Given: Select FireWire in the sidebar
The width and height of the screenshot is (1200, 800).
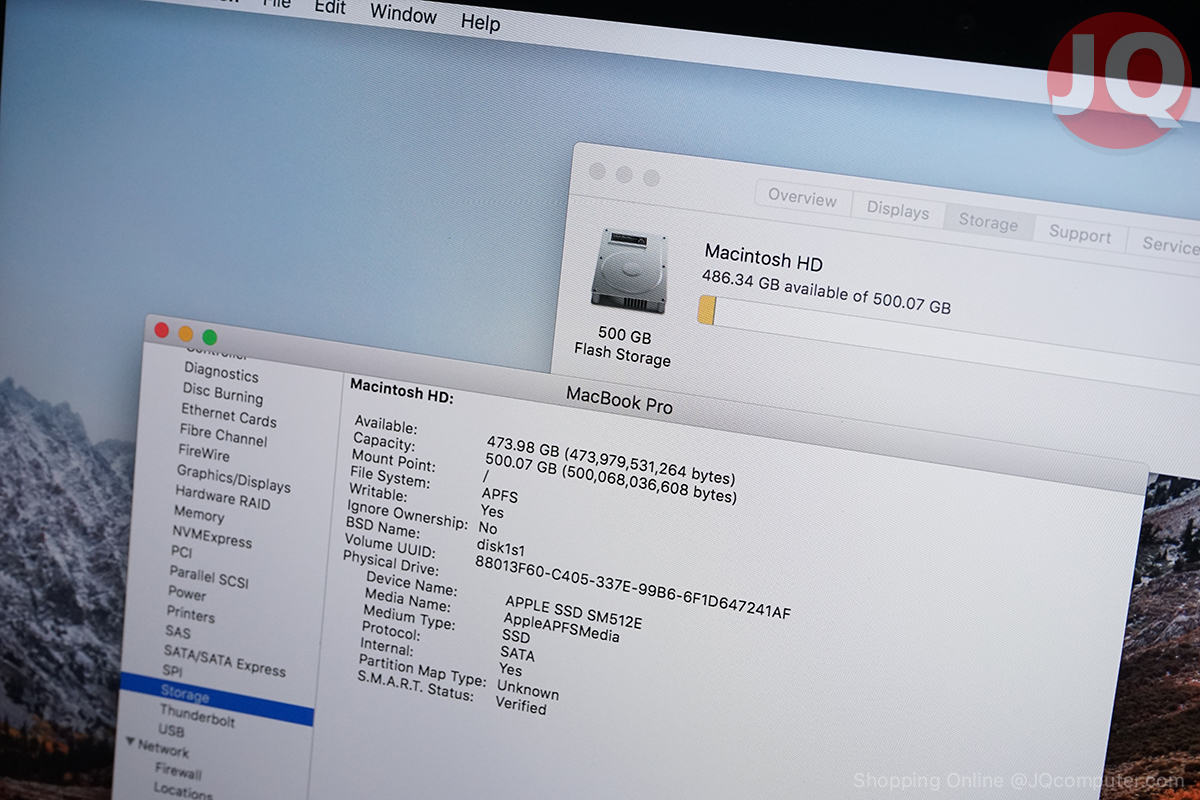Looking at the screenshot, I should 204,454.
